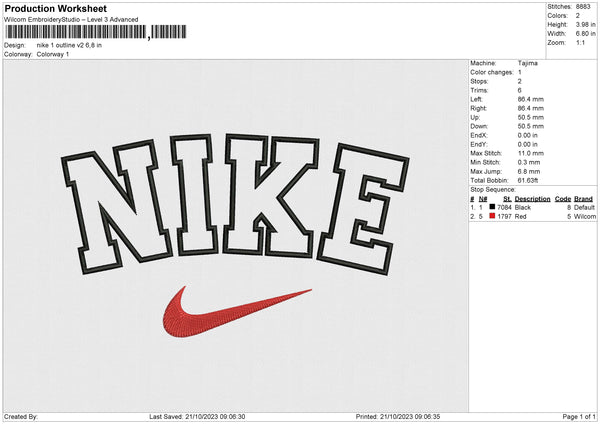The width and height of the screenshot is (600, 424).
Task: Click the 'Red' description in stop sequence
Action: (520, 217)
